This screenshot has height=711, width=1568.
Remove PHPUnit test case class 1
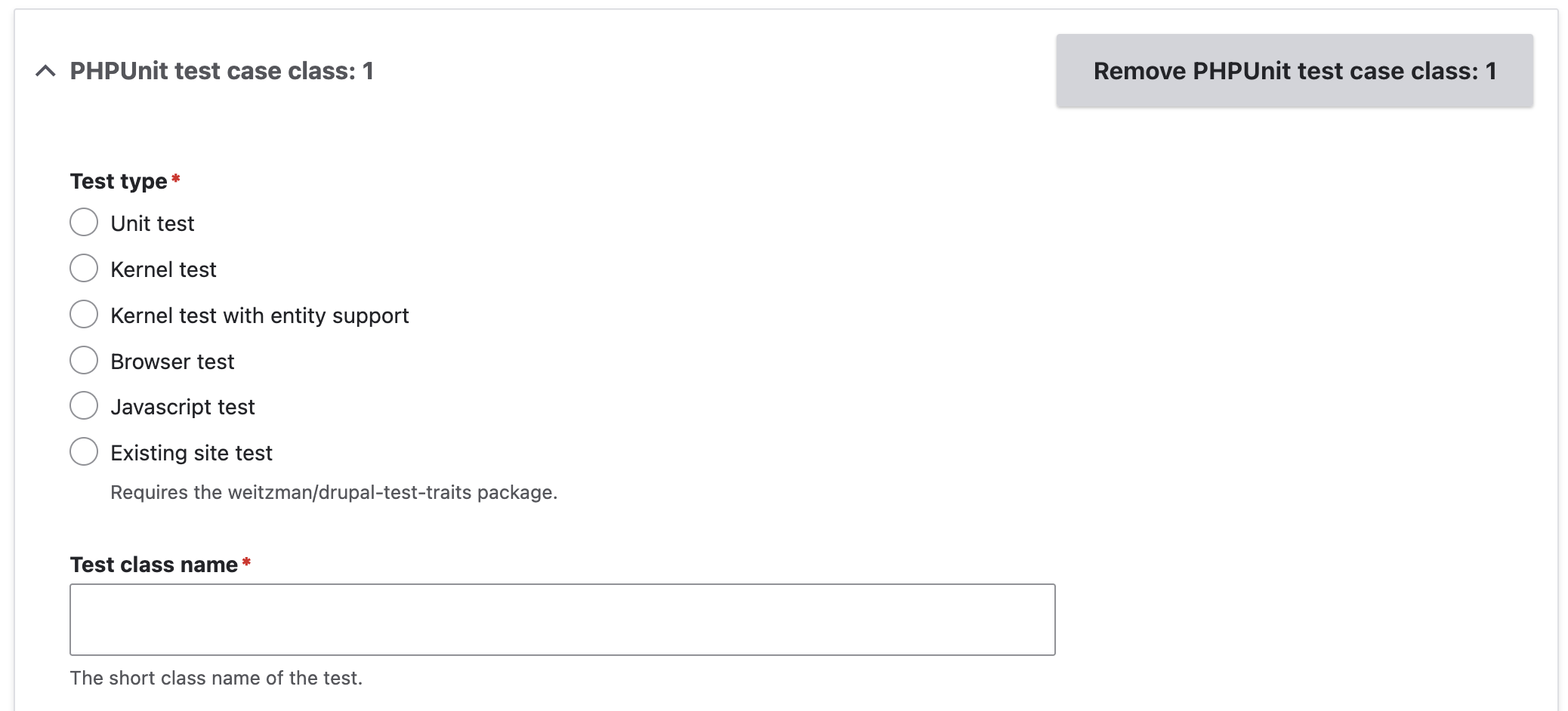coord(1294,71)
